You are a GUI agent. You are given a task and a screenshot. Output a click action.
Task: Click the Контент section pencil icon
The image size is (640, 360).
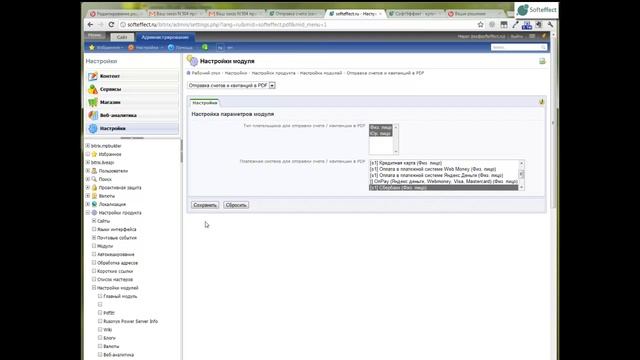pos(93,76)
